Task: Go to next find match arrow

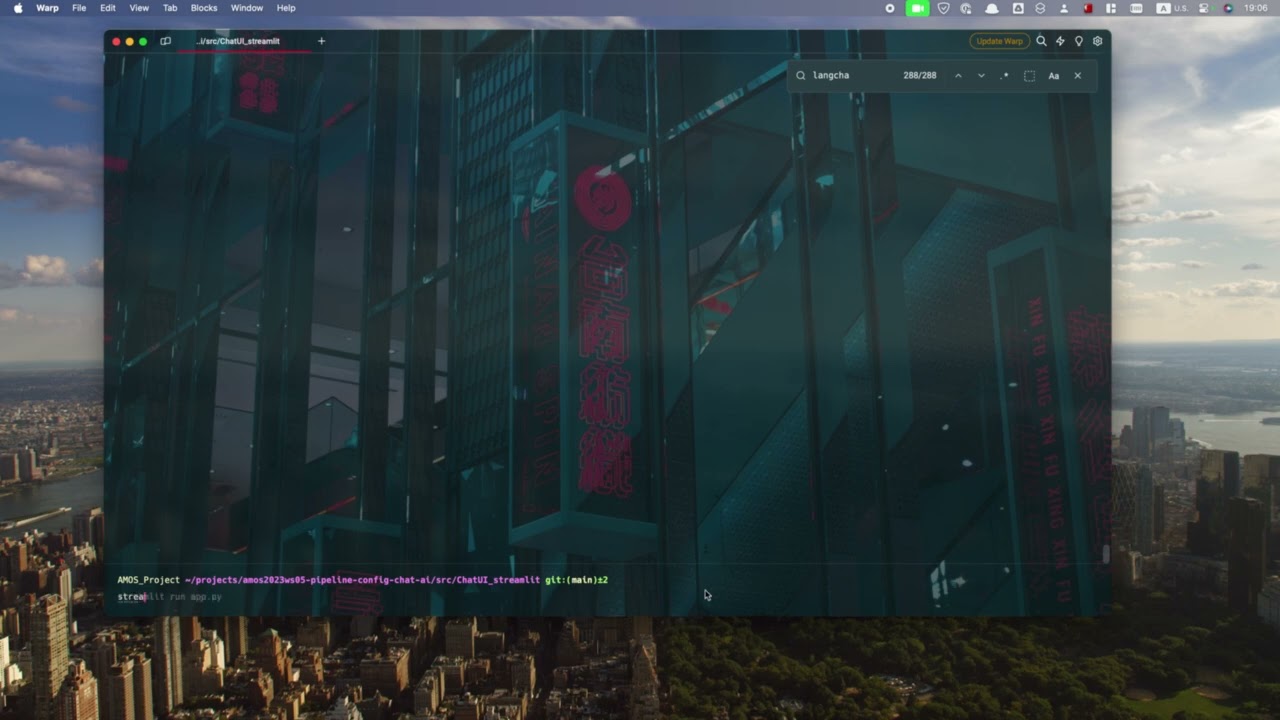Action: pyautogui.click(x=981, y=75)
